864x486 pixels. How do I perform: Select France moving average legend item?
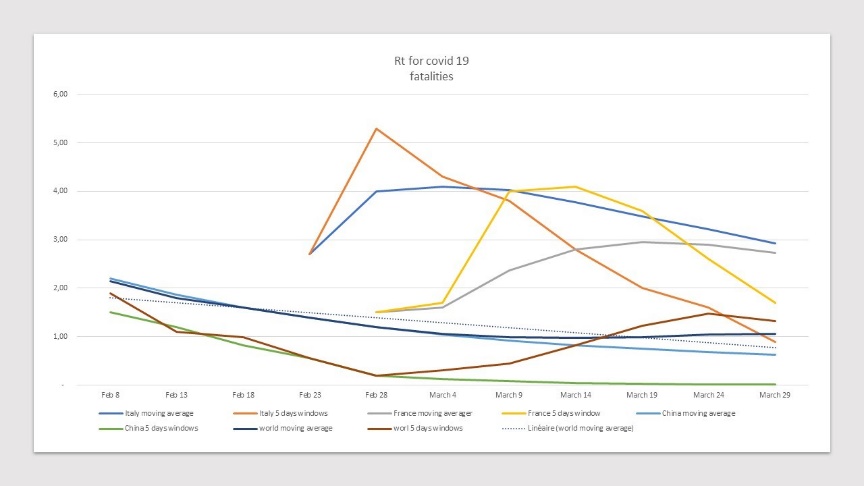(420, 413)
